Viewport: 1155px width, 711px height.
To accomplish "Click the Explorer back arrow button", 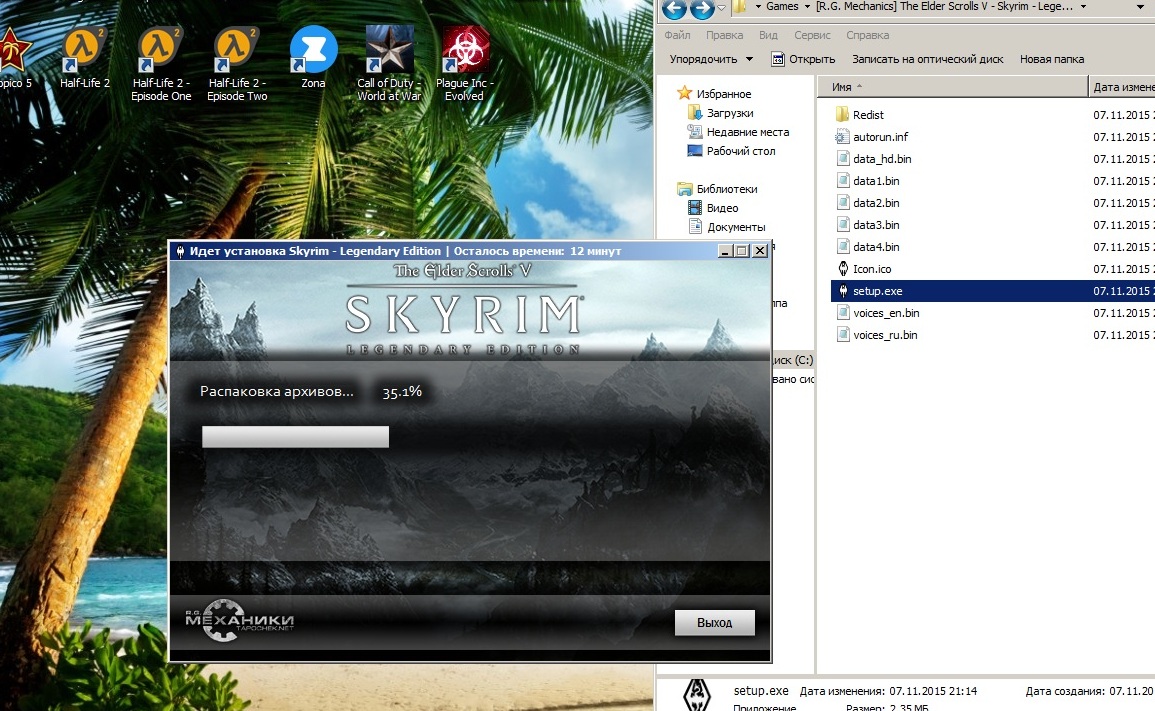I will click(x=674, y=8).
